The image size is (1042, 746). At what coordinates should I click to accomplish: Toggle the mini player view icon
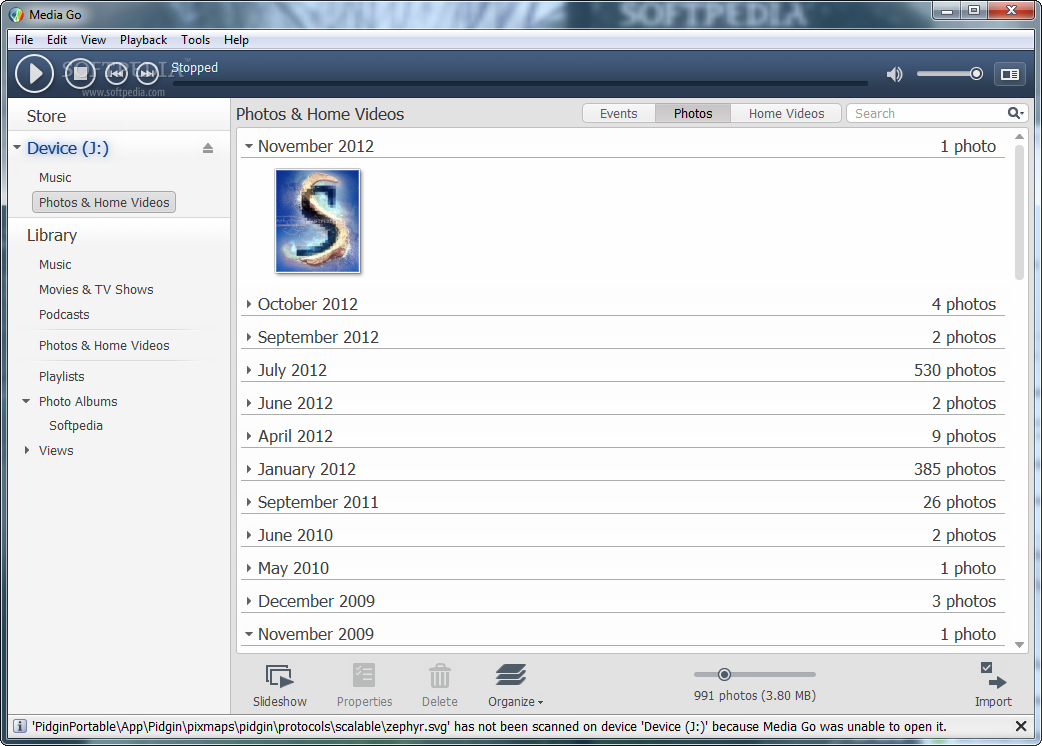click(1009, 74)
